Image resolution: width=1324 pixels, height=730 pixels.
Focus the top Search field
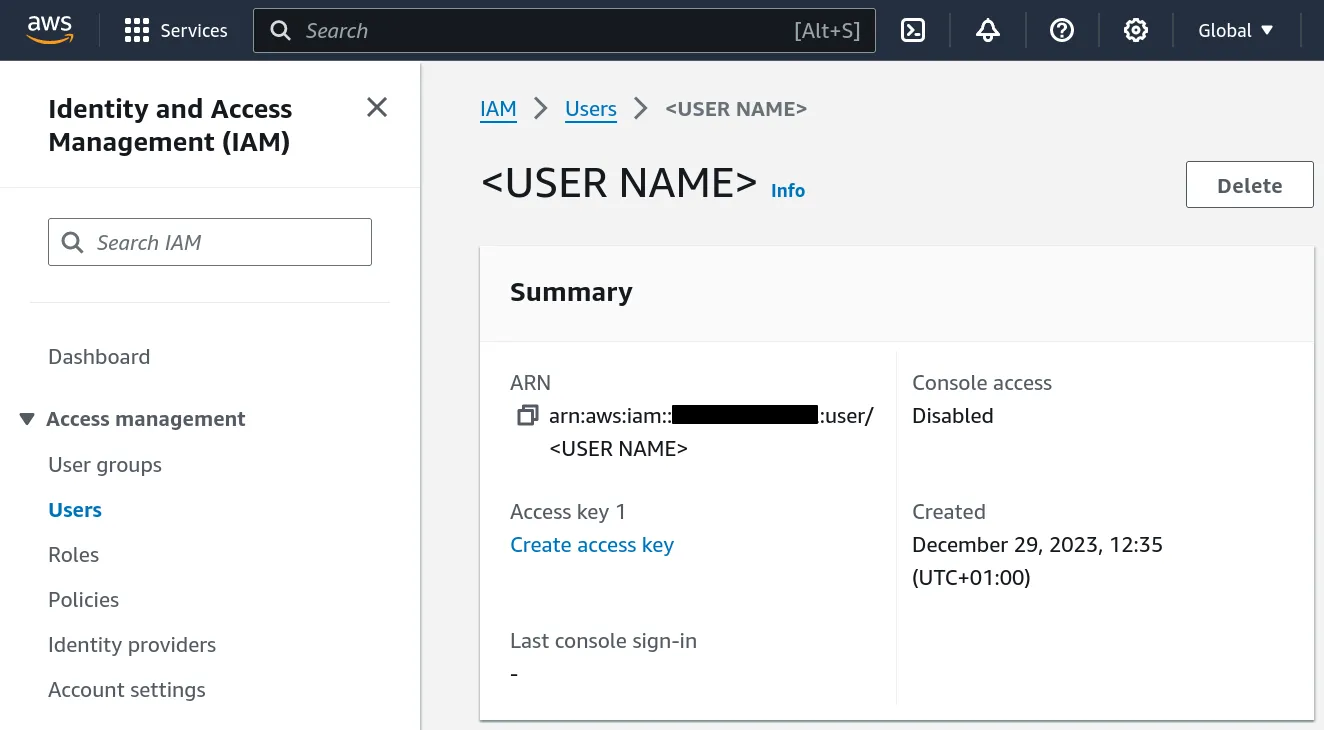click(x=564, y=31)
